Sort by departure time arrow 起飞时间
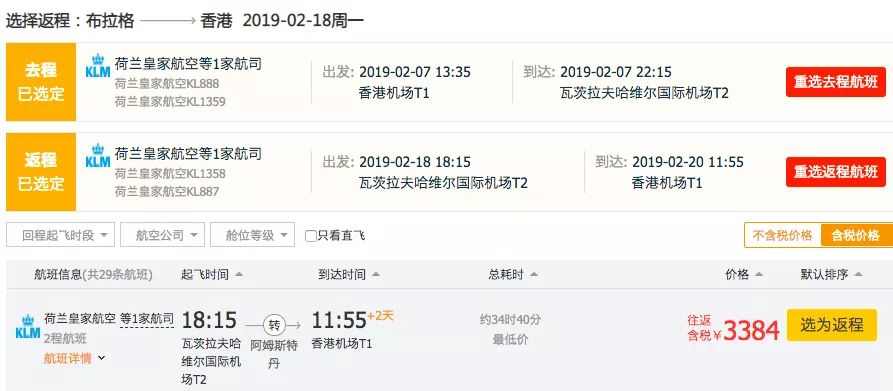 (x=239, y=275)
